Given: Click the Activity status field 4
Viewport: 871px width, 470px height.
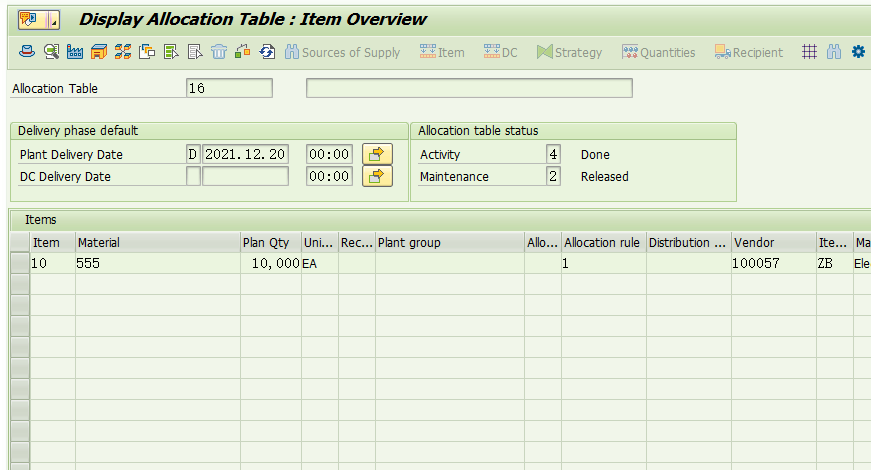Looking at the screenshot, I should tap(553, 154).
